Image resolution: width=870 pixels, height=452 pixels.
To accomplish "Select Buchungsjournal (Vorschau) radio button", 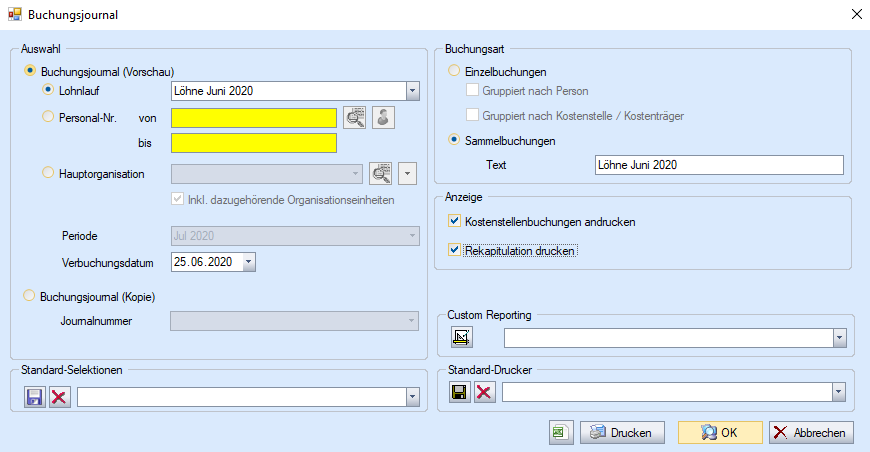I will 30,71.
